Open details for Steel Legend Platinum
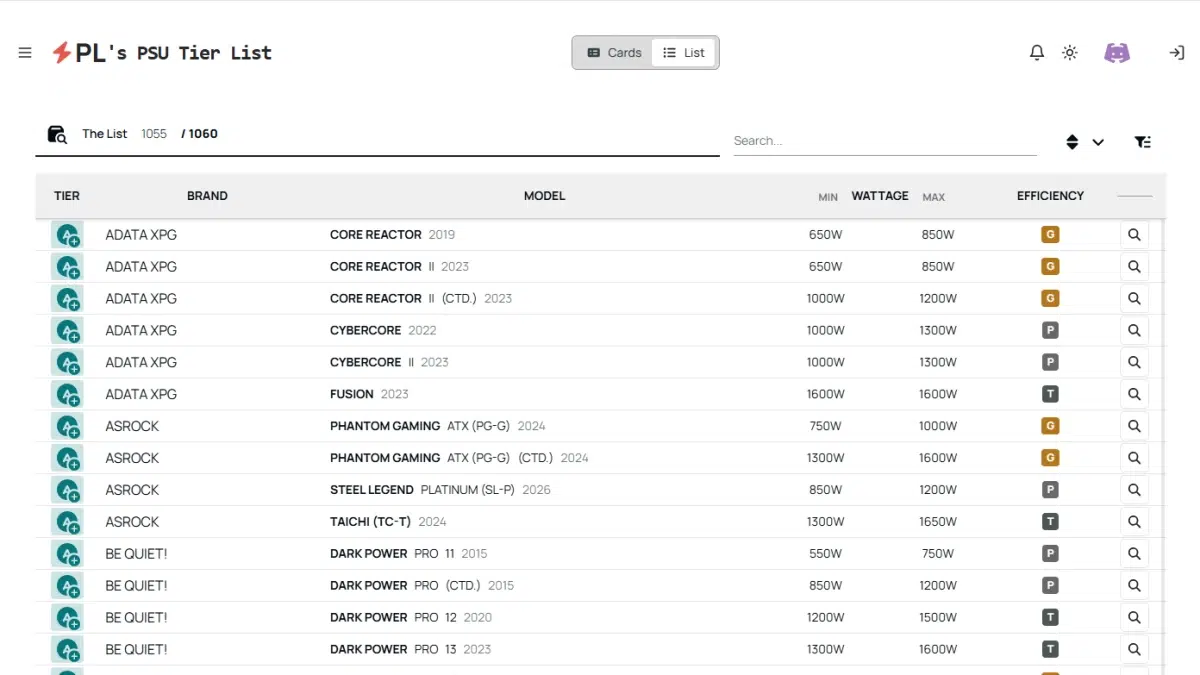The image size is (1200, 675). click(1134, 490)
